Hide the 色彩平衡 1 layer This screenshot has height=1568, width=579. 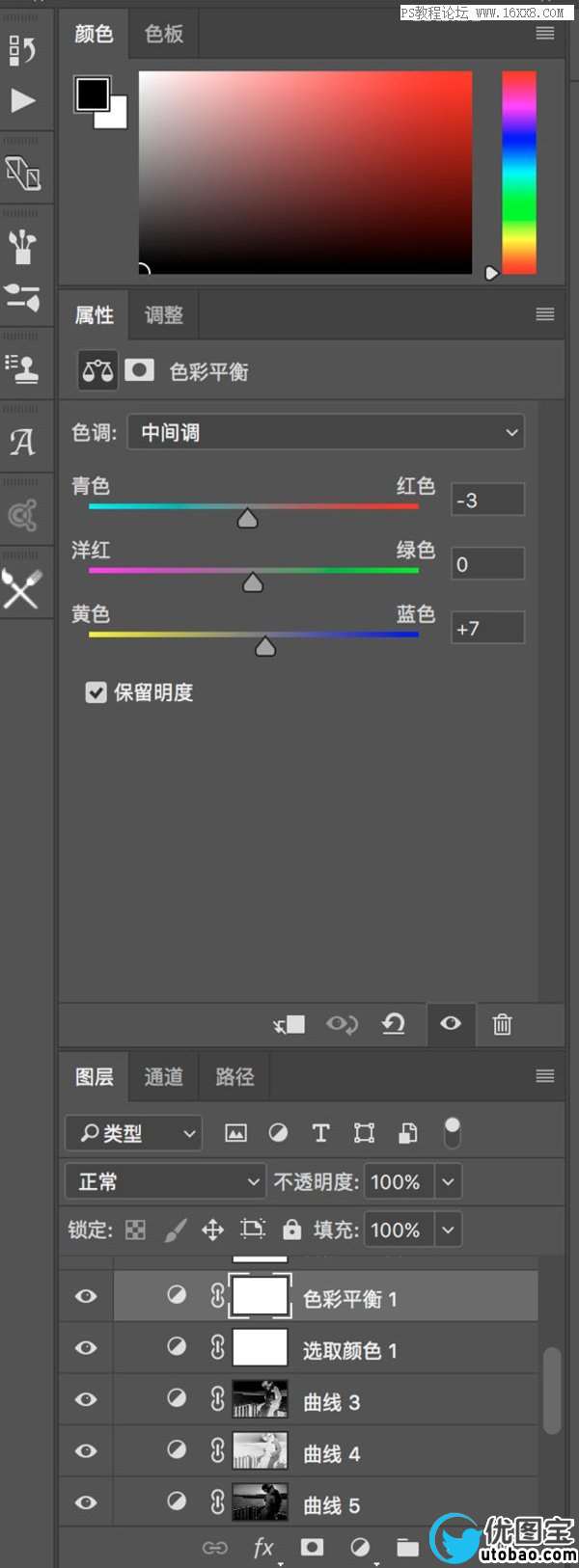click(86, 1296)
